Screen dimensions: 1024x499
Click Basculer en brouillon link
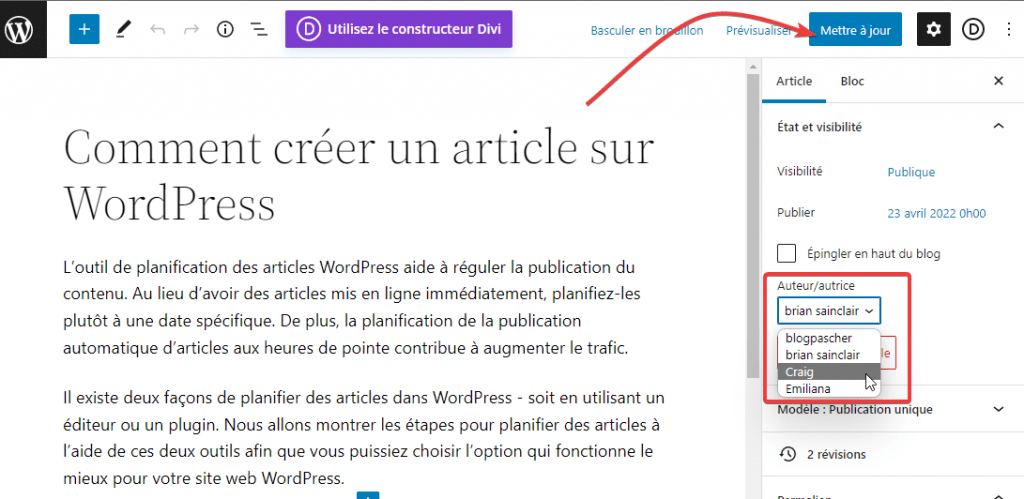[x=647, y=30]
